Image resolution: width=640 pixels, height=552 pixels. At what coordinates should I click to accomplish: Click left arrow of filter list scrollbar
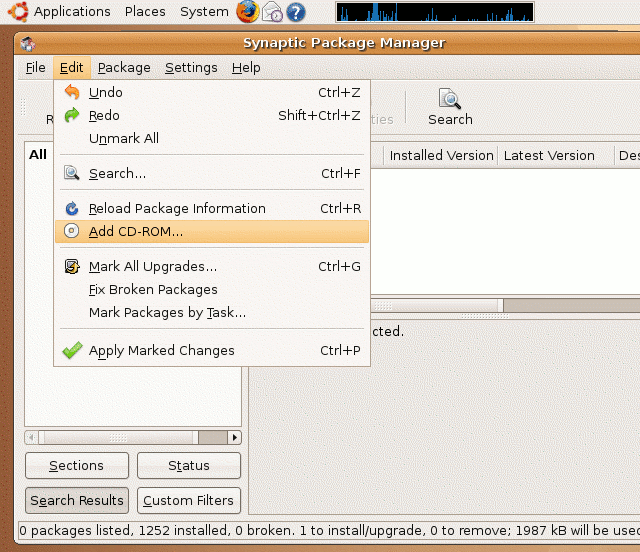tap(32, 437)
